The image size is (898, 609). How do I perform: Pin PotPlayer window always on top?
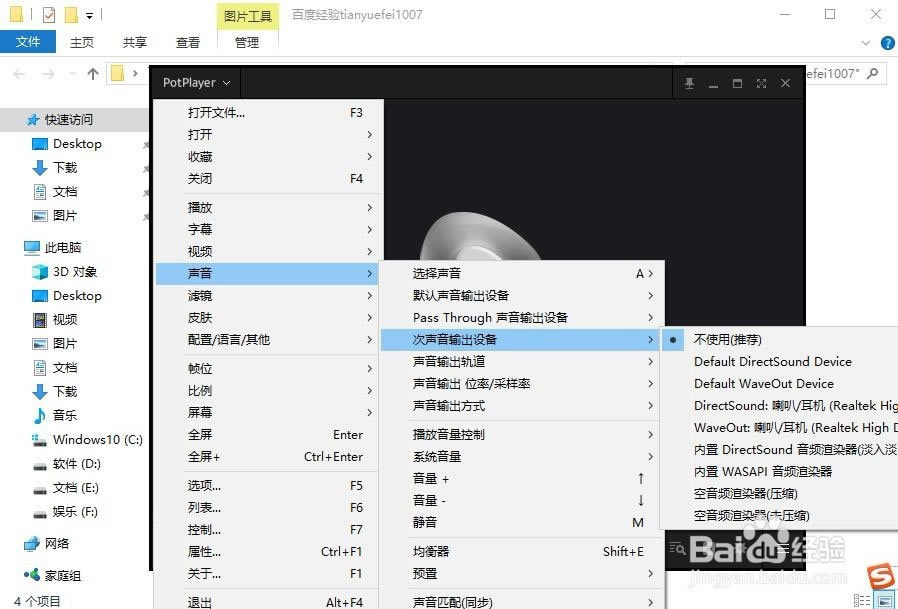click(x=690, y=84)
